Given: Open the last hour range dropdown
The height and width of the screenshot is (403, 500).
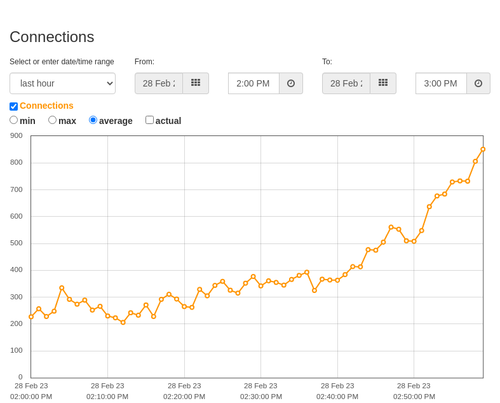Looking at the screenshot, I should [x=63, y=83].
